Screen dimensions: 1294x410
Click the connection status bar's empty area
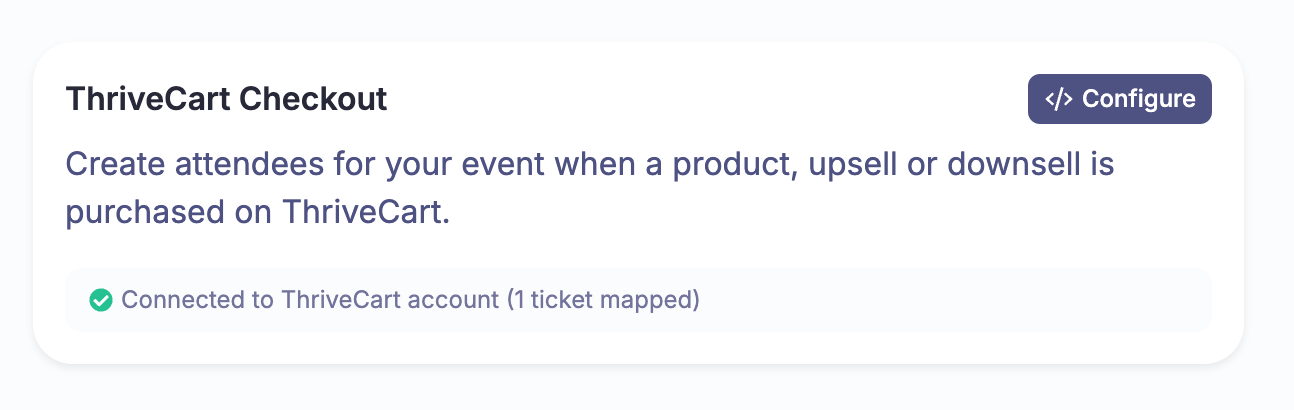click(x=950, y=300)
